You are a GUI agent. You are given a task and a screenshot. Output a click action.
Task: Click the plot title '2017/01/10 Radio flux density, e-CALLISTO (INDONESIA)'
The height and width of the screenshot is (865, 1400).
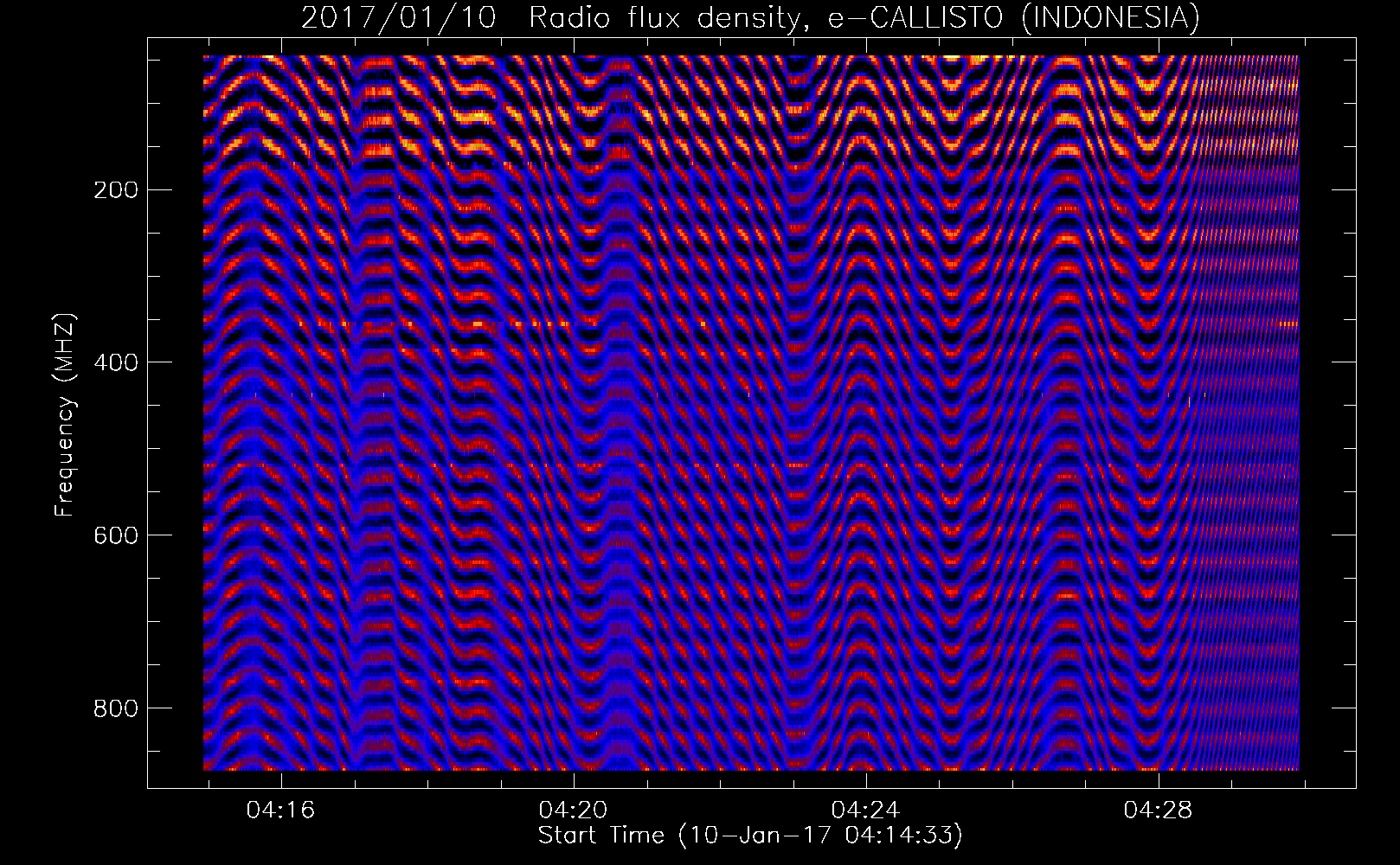point(750,17)
